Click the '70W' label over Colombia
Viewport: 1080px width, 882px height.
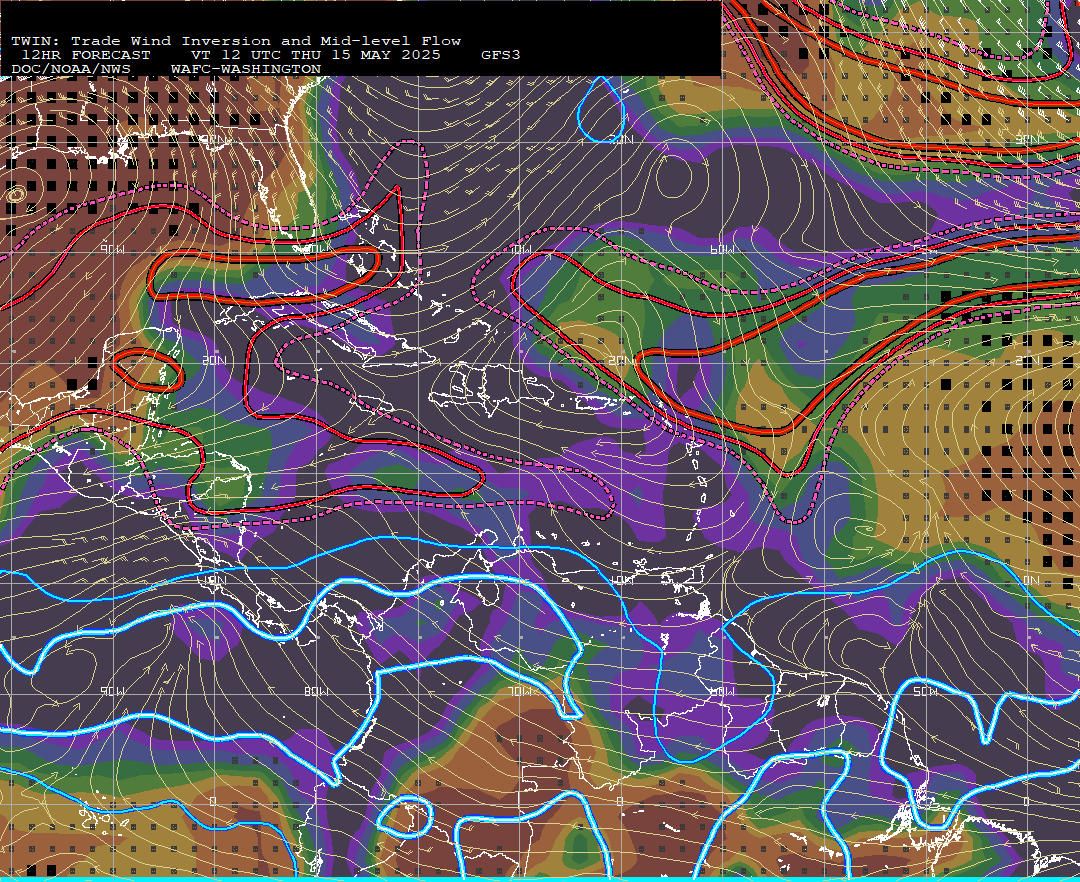coord(519,691)
